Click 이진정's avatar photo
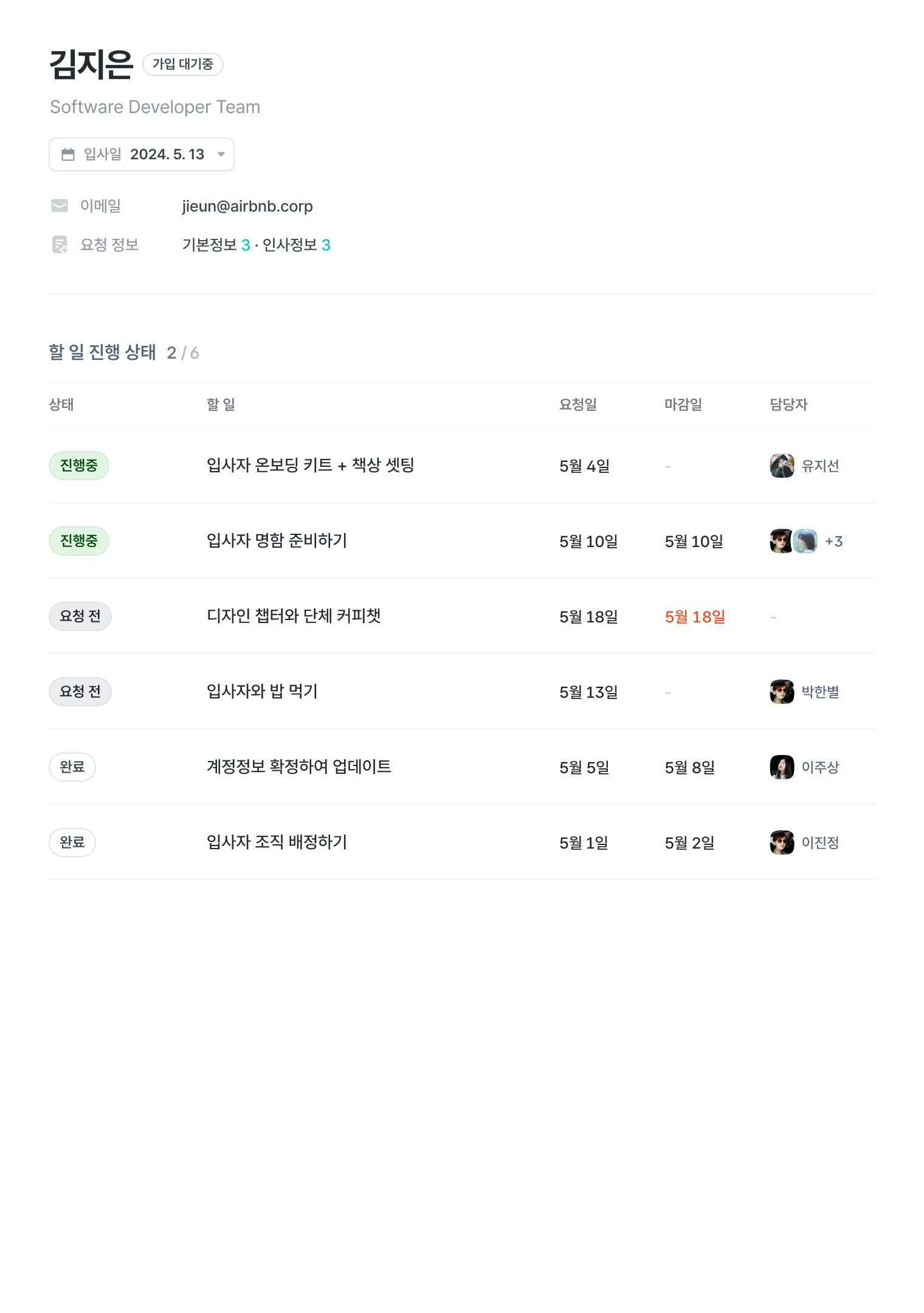The image size is (924, 1313). (x=782, y=843)
